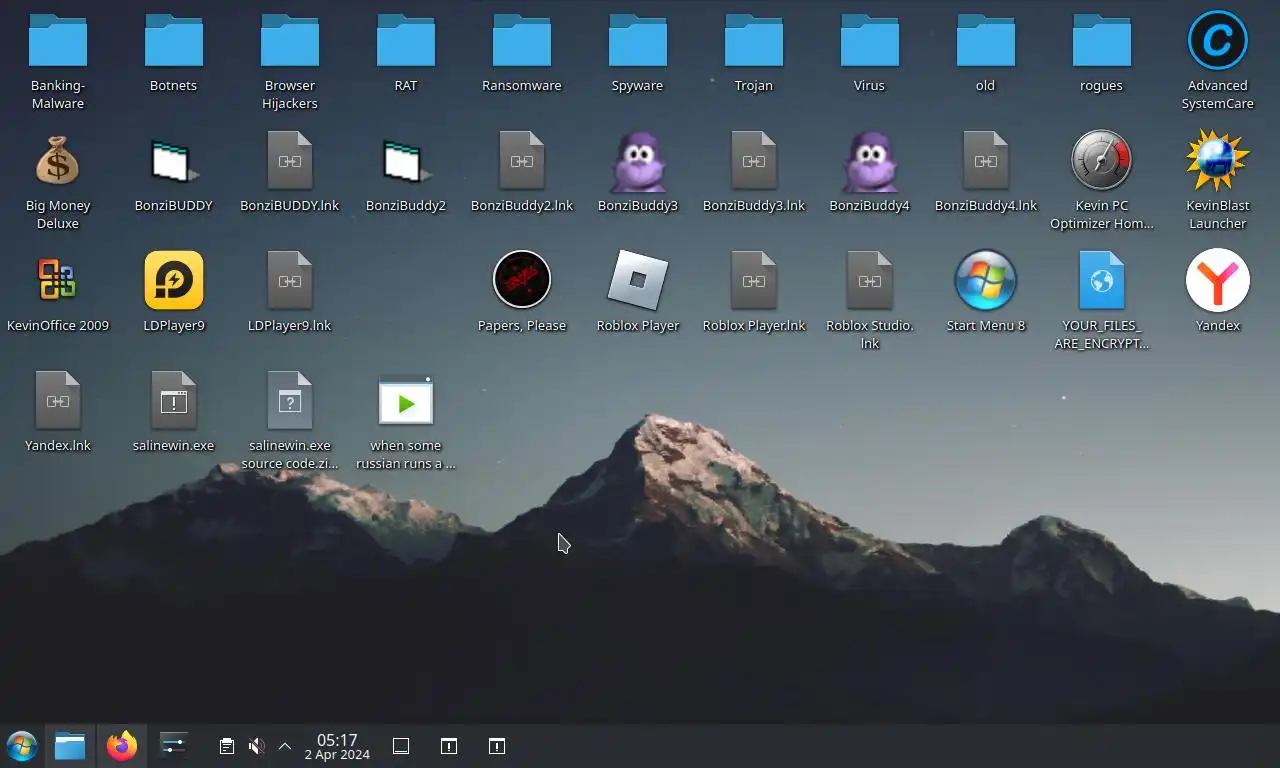This screenshot has height=768, width=1280.
Task: Select the KevinBlast Launcher icon
Action: click(1218, 161)
